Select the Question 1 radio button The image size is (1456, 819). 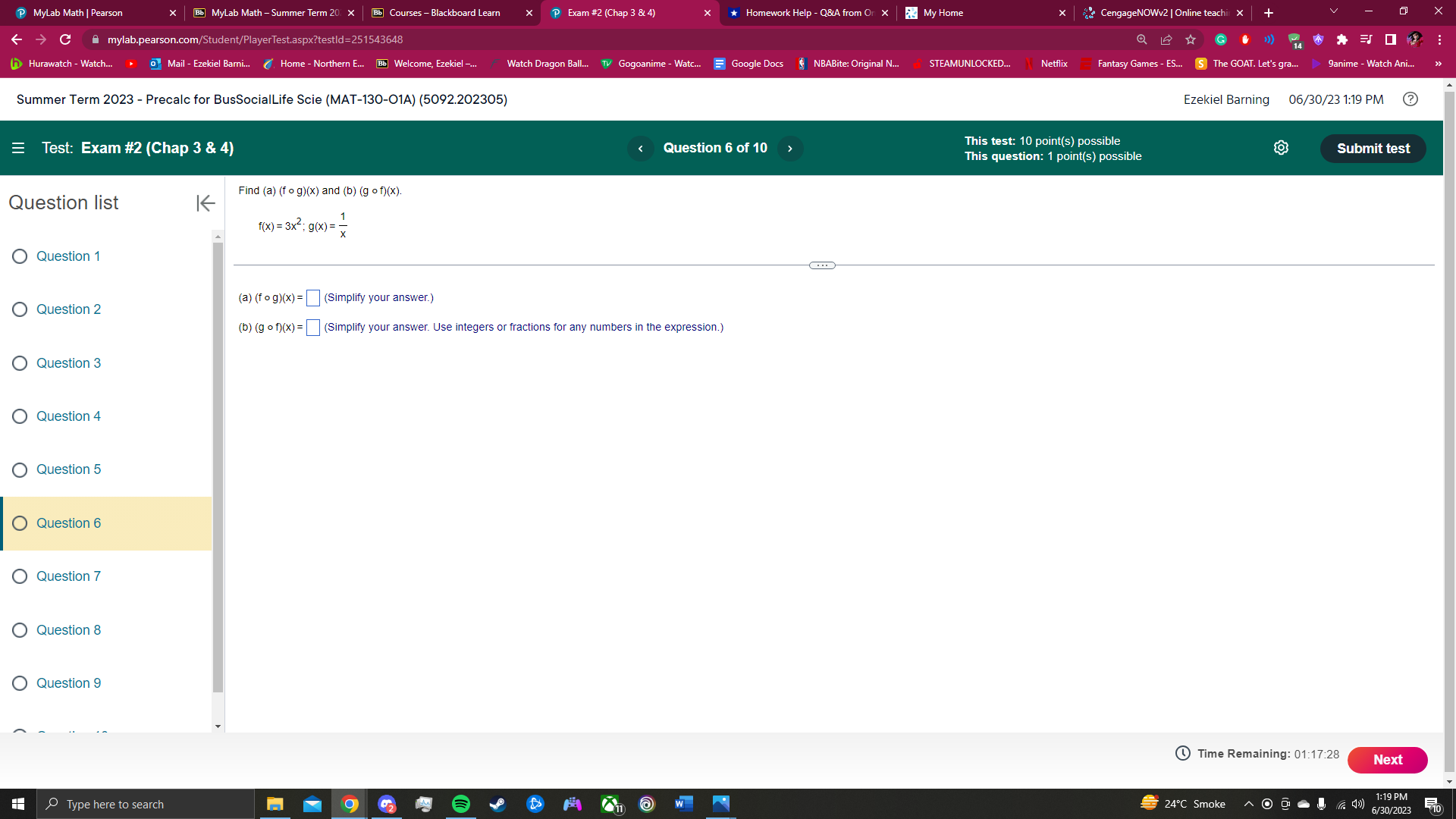[x=19, y=256]
